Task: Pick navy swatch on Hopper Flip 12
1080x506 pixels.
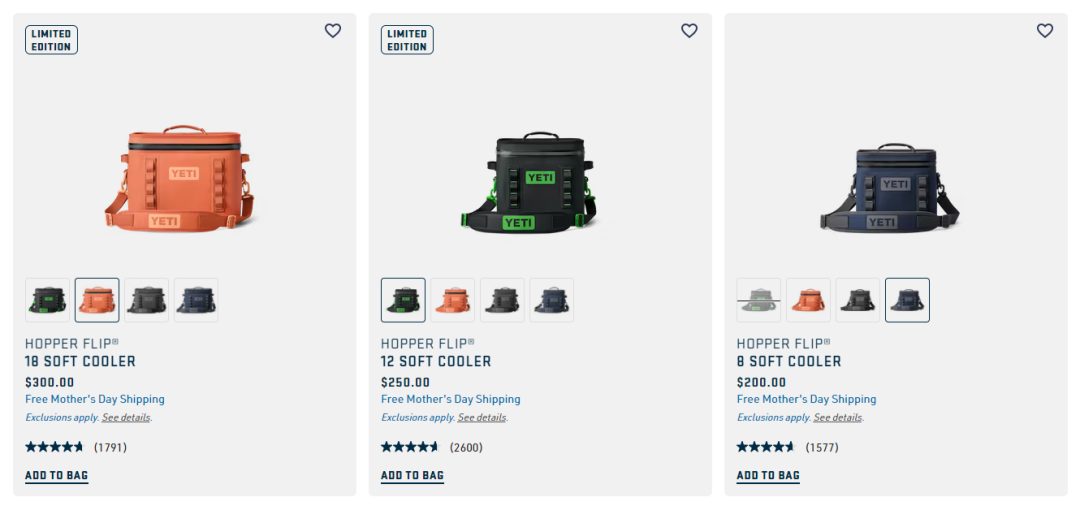Action: pyautogui.click(x=552, y=300)
